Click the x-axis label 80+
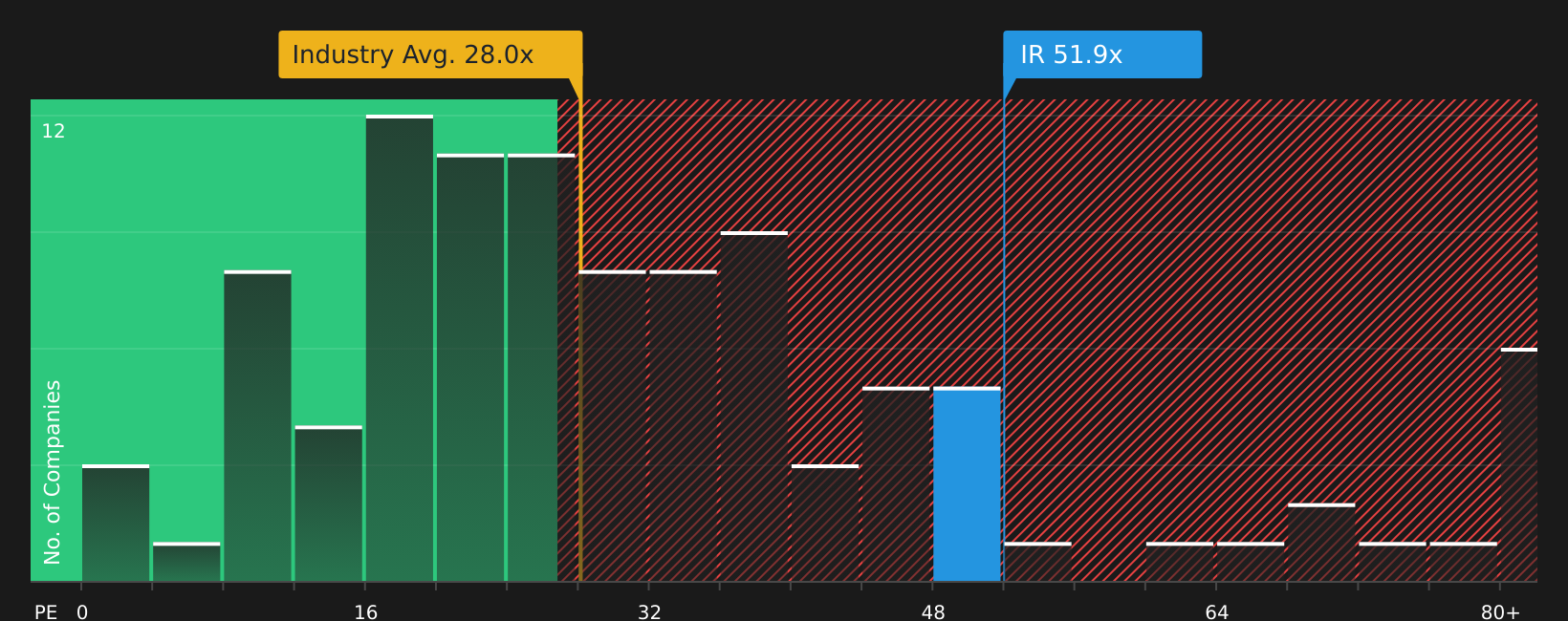 coord(1500,612)
